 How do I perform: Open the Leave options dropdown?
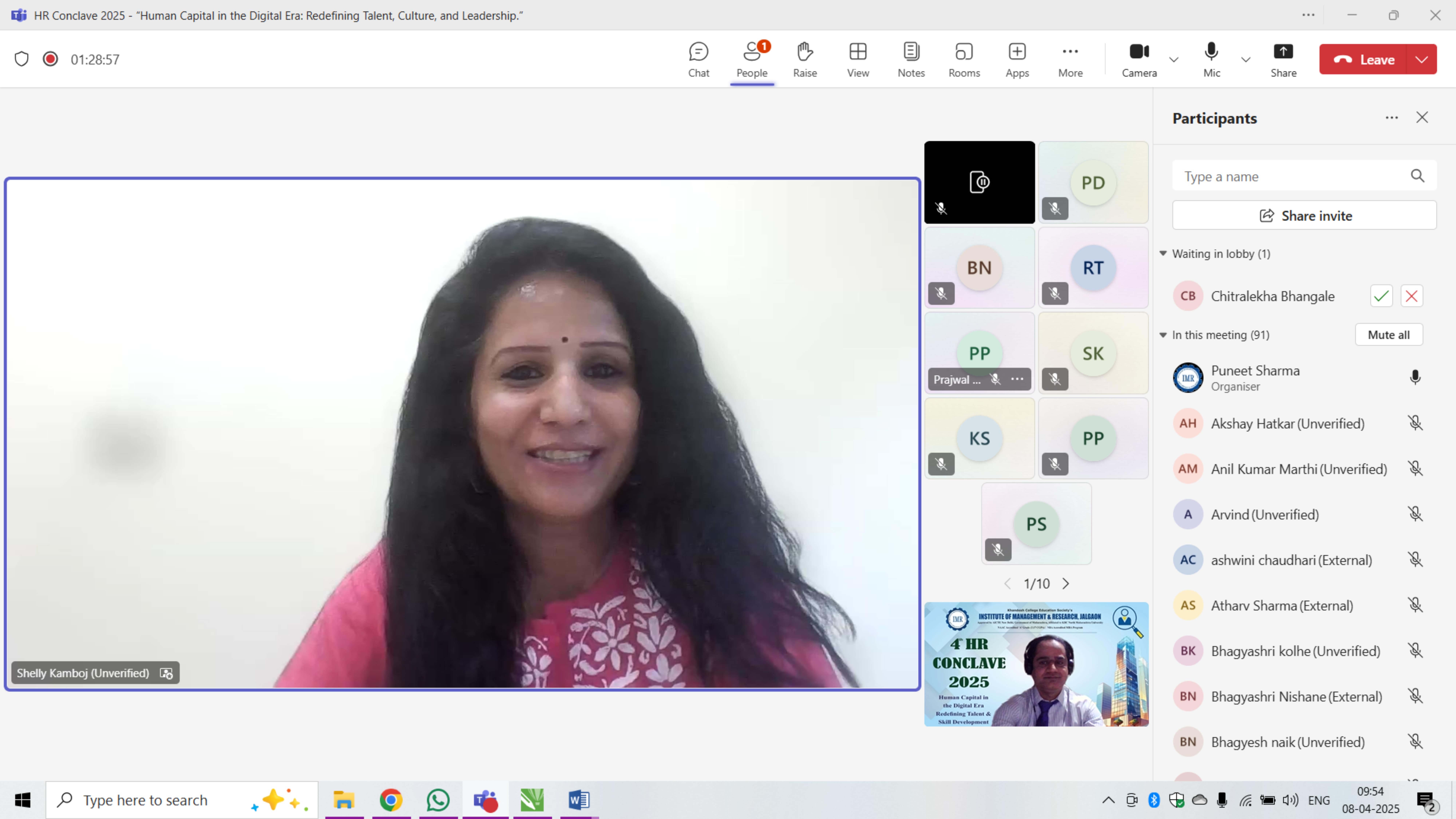(x=1422, y=59)
